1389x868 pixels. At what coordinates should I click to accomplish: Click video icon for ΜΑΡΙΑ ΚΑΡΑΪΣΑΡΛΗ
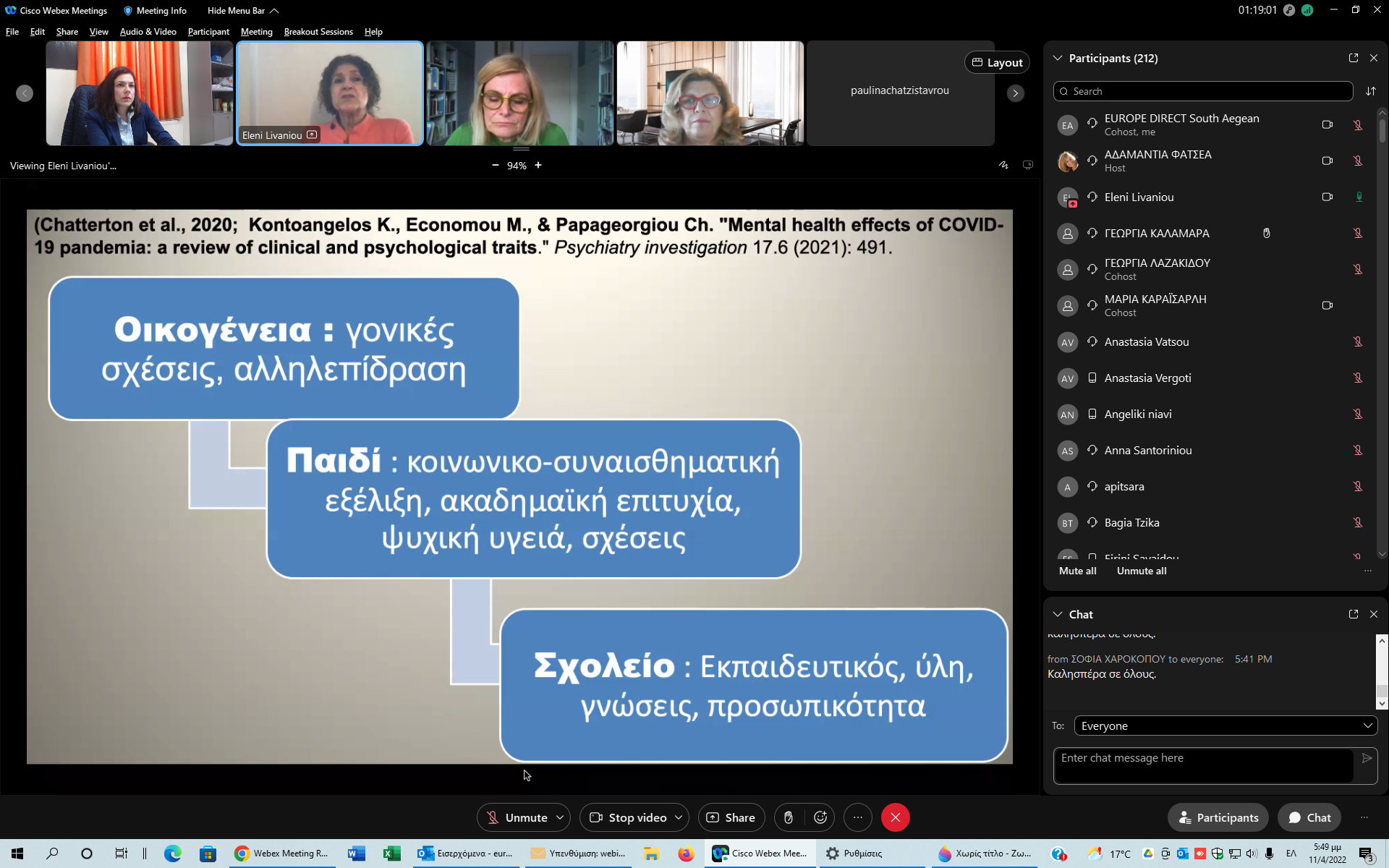pos(1328,305)
